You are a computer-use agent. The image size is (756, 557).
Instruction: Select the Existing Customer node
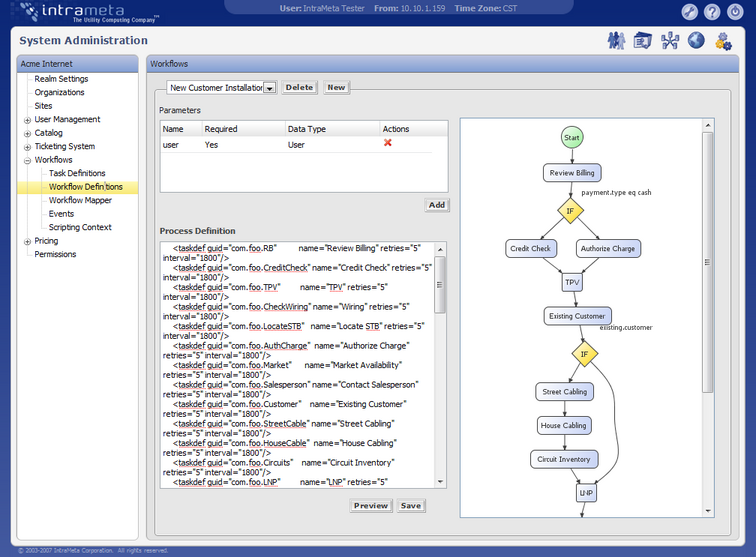577,316
